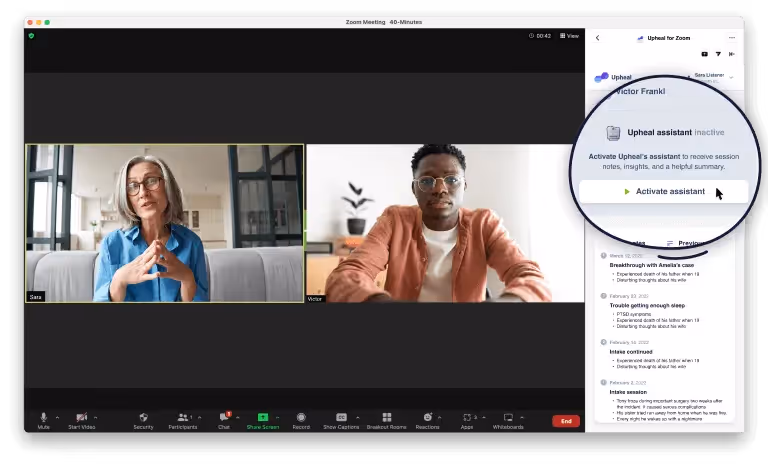Screen dimensions: 768x464
Task: Expand share options arrow beside Share Screen
Action: [x=277, y=417]
